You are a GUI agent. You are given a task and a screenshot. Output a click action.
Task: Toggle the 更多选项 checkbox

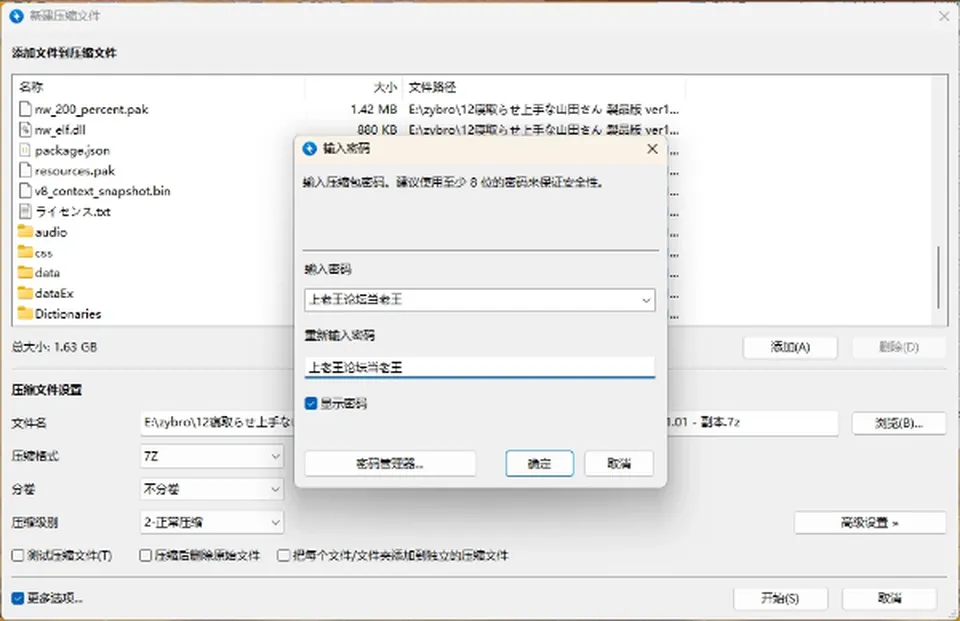18,598
